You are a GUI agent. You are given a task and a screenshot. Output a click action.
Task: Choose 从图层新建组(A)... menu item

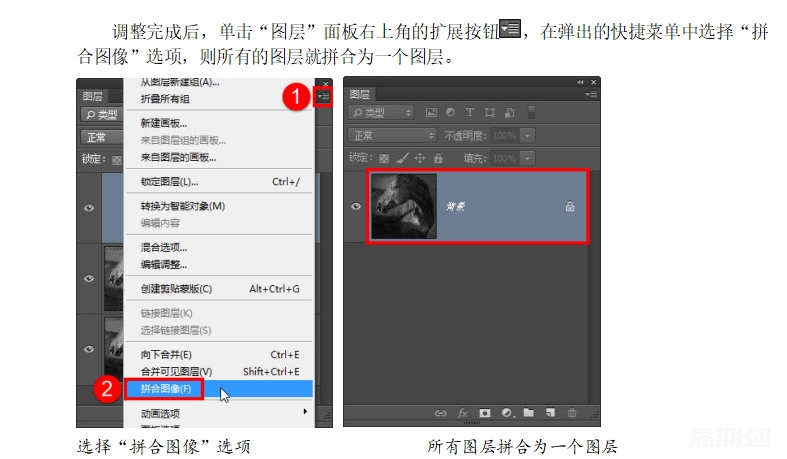coord(219,83)
